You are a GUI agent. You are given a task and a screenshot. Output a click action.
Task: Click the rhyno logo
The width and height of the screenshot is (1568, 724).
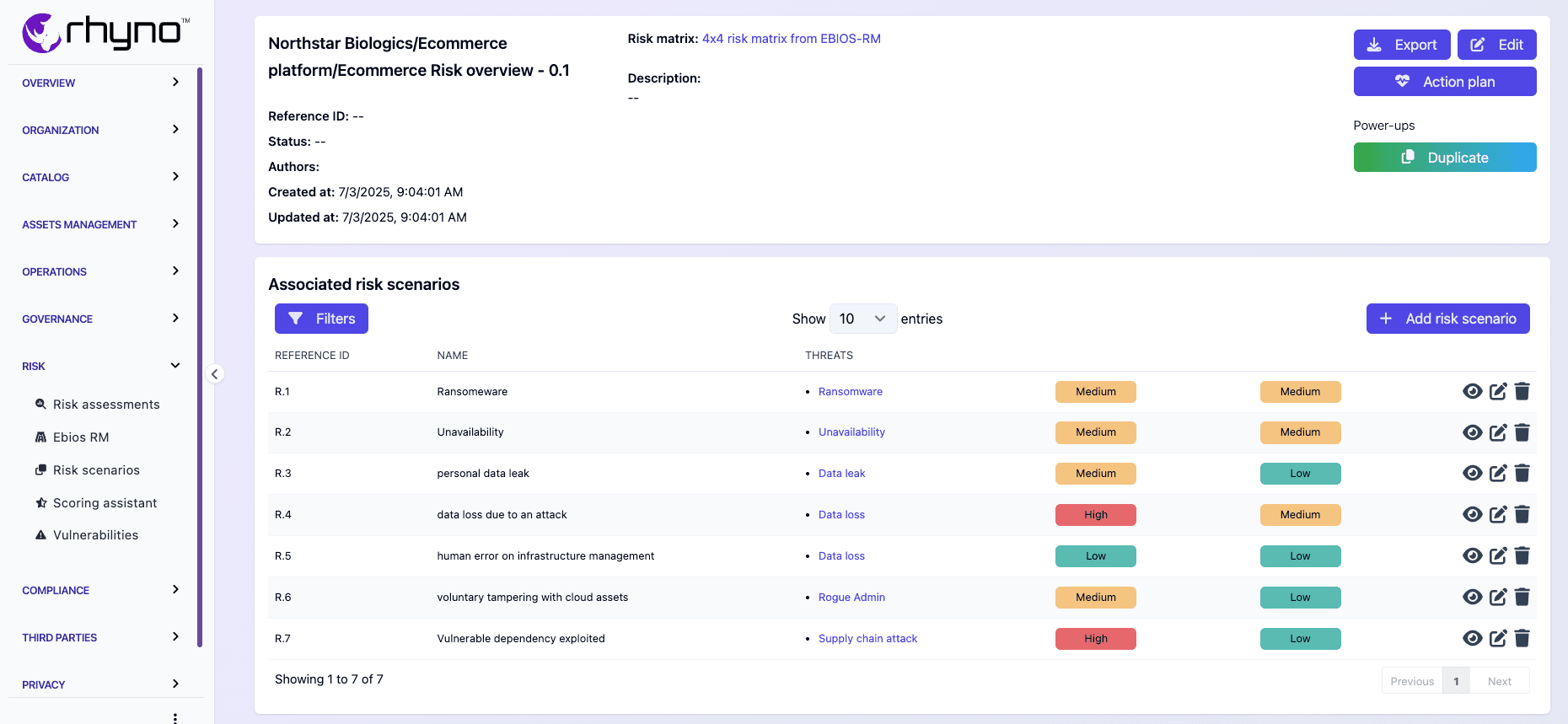click(x=105, y=33)
